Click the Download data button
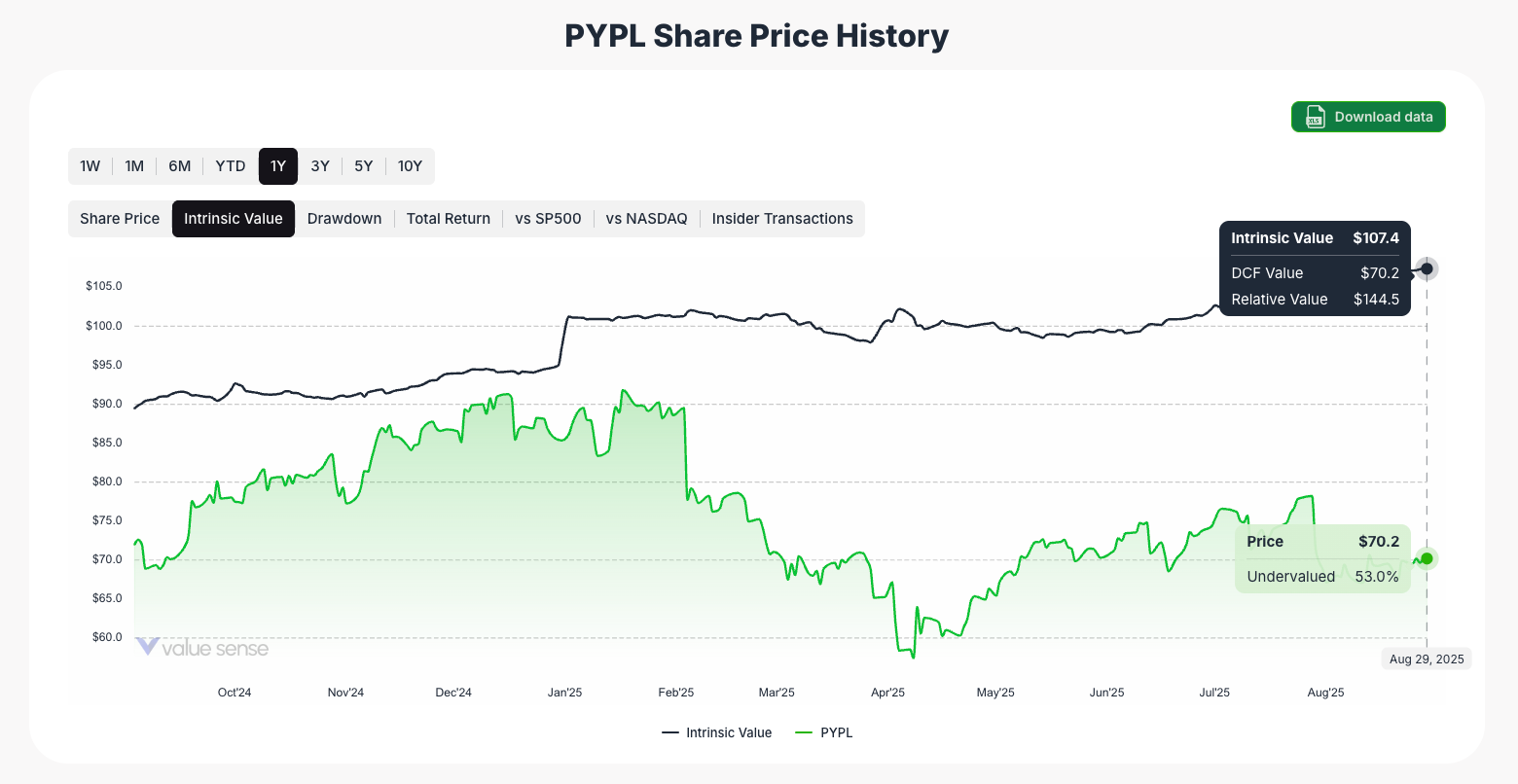Image resolution: width=1518 pixels, height=784 pixels. pyautogui.click(x=1368, y=116)
